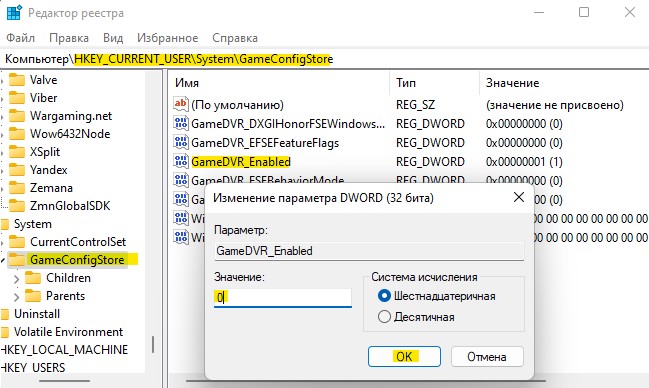The width and height of the screenshot is (649, 388).
Task: Select the HKEY_LOCAL_MACHINE hive
Action: 65,349
